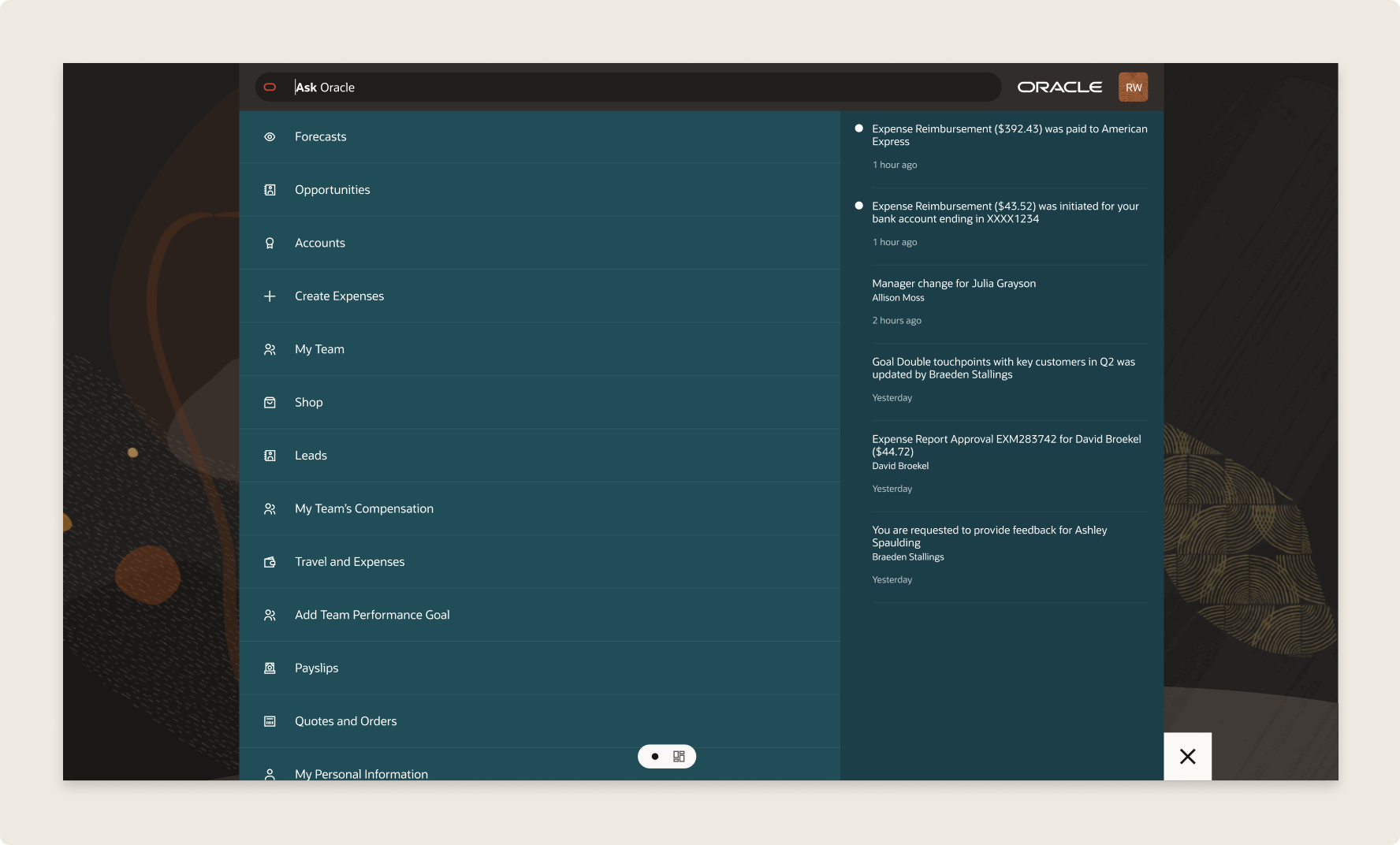Screen dimensions: 1400x845
Task: Open Expense Report Approval EXM283742 notification
Action: click(x=1006, y=445)
